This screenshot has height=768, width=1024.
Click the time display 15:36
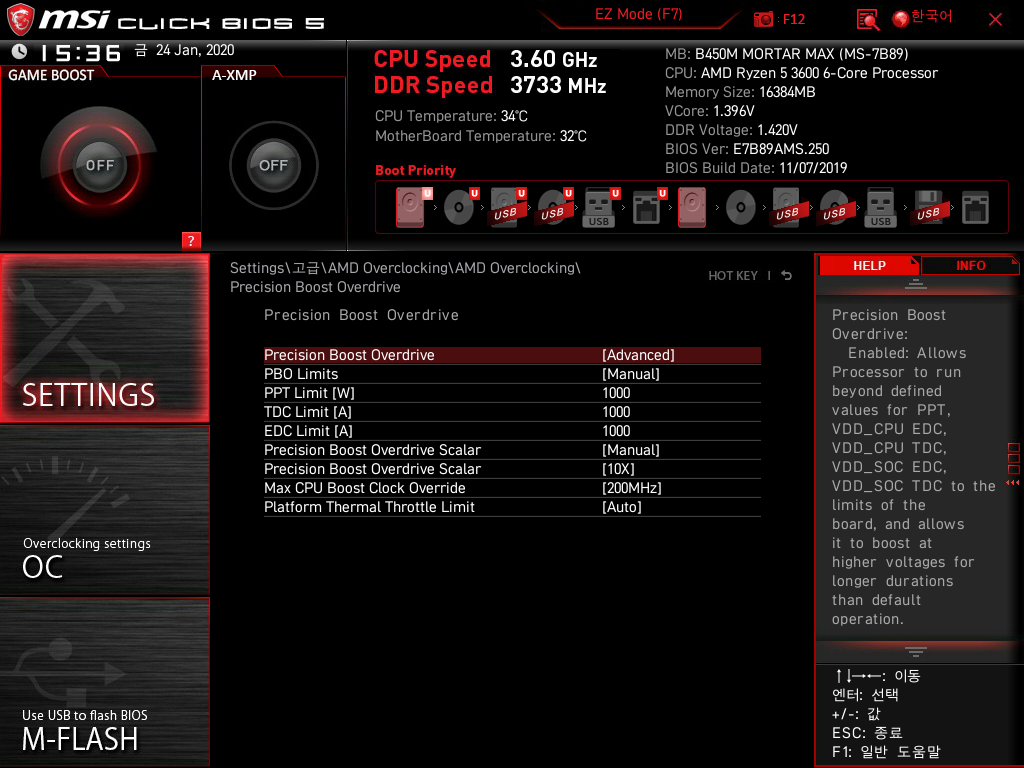pyautogui.click(x=80, y=53)
